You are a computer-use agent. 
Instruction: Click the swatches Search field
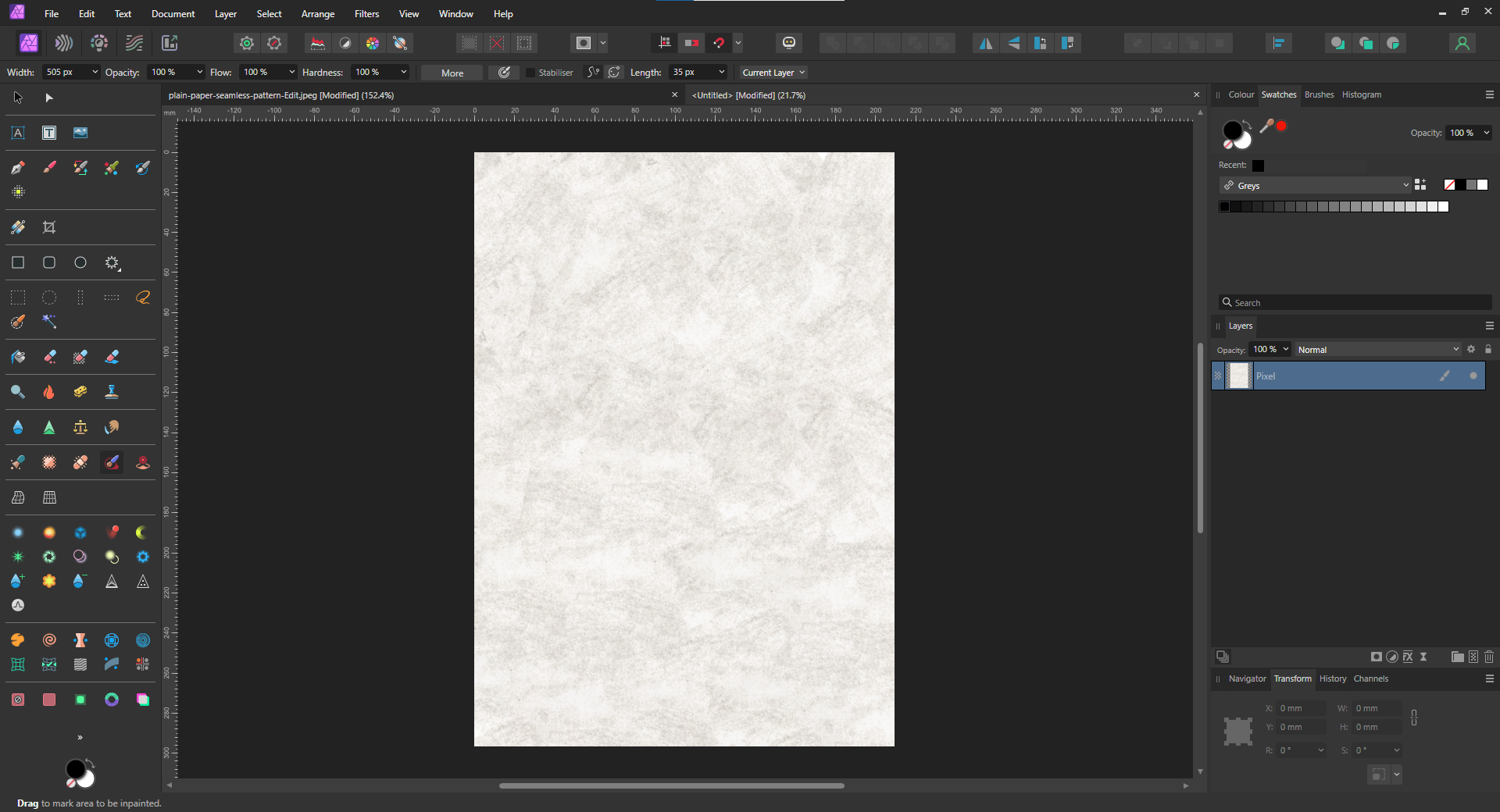point(1355,302)
